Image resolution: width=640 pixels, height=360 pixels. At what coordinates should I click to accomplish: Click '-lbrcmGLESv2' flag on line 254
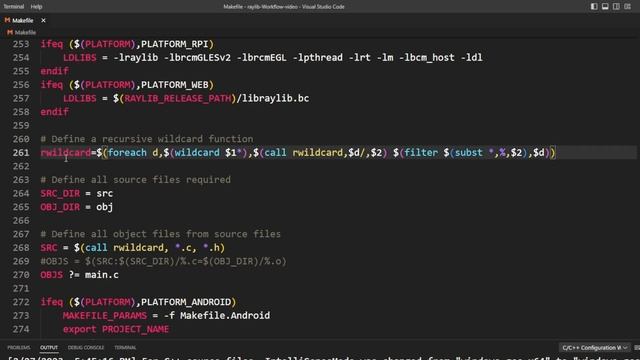click(197, 58)
